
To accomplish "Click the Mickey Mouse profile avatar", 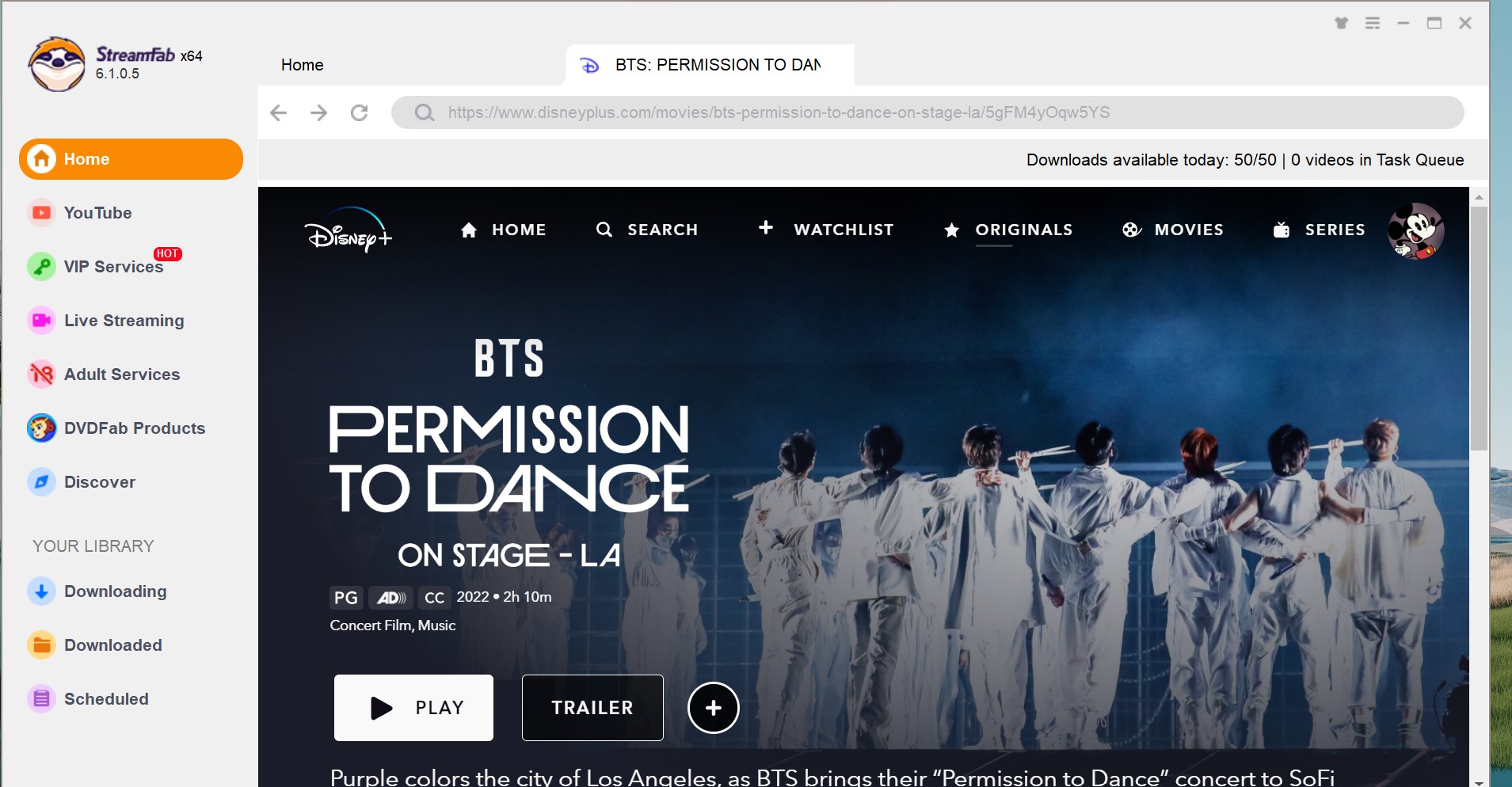I will click(x=1415, y=230).
